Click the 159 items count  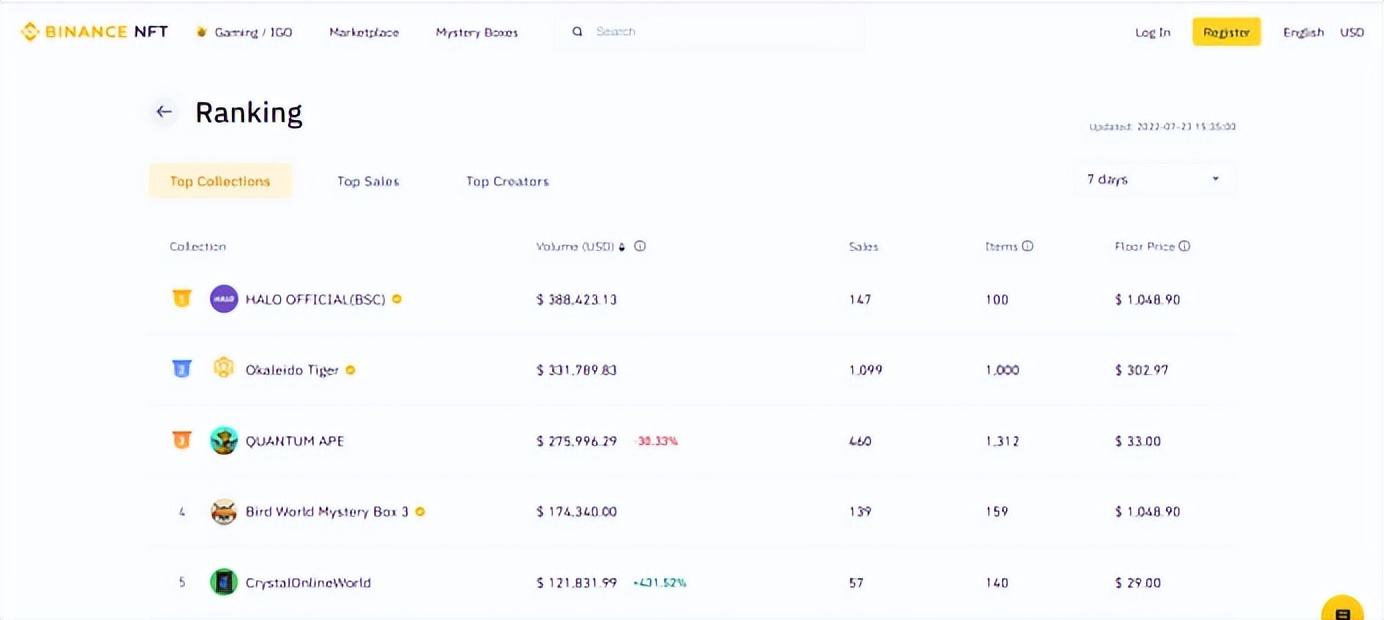(x=997, y=511)
